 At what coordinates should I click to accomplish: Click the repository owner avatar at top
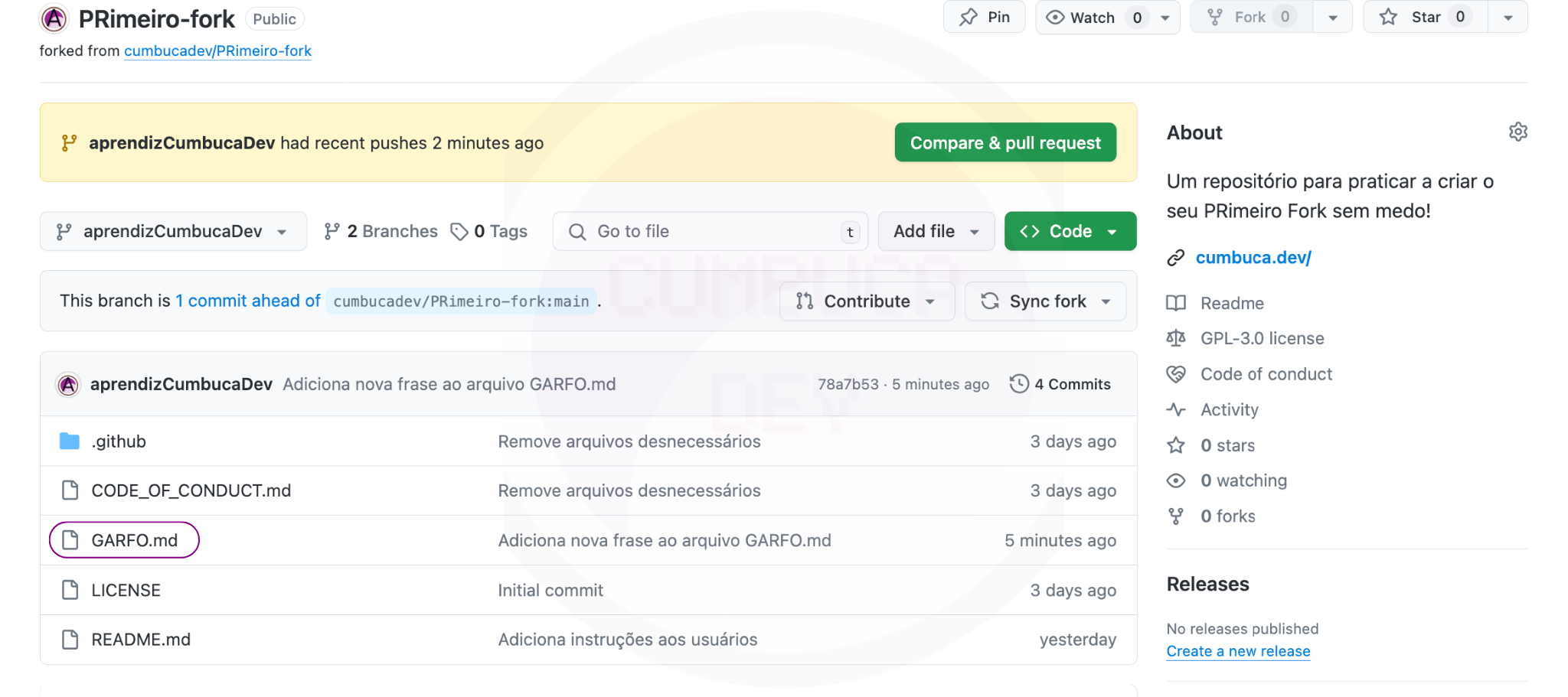coord(54,18)
